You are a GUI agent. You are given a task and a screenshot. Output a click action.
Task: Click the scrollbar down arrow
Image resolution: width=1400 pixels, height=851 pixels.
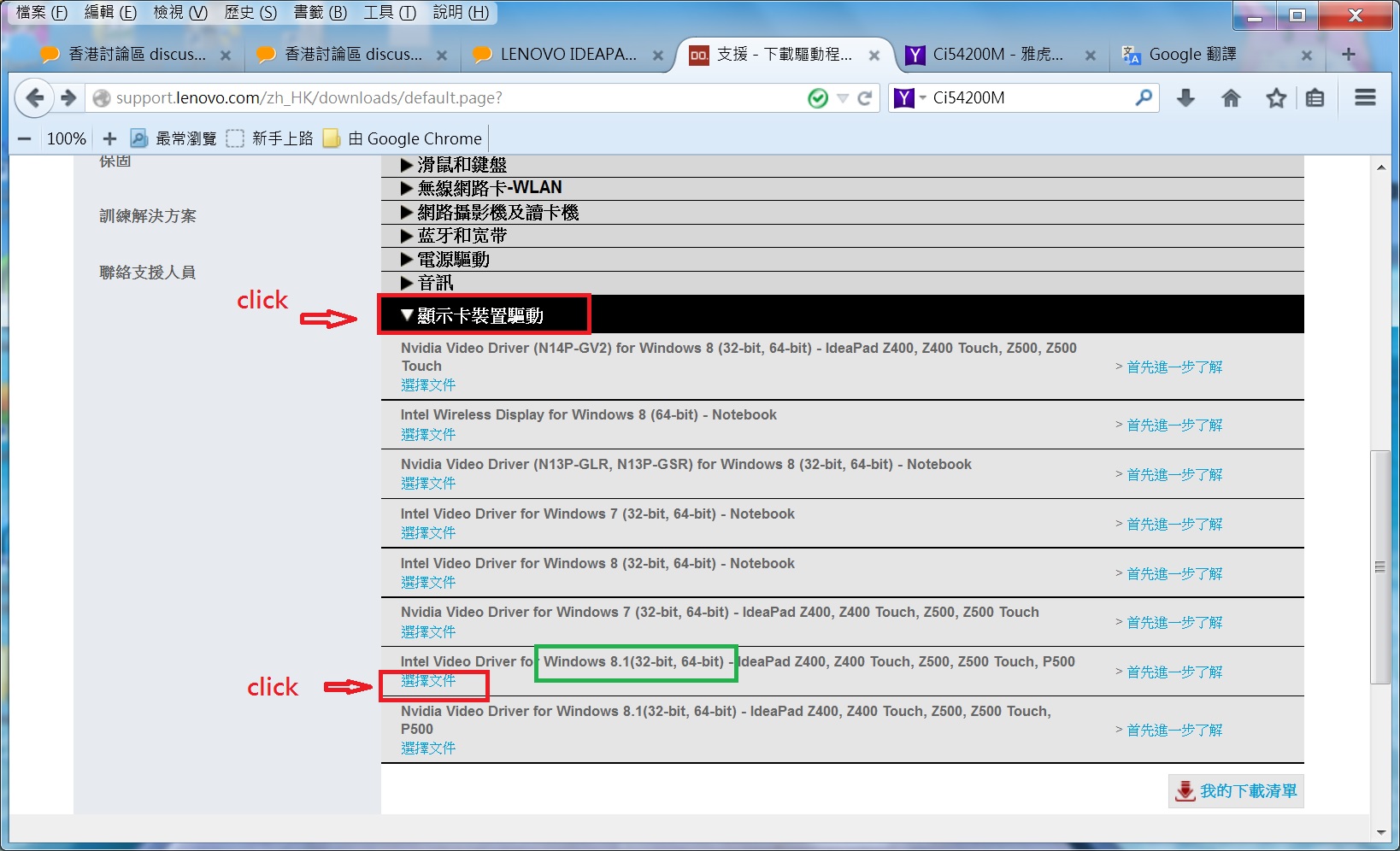1380,832
